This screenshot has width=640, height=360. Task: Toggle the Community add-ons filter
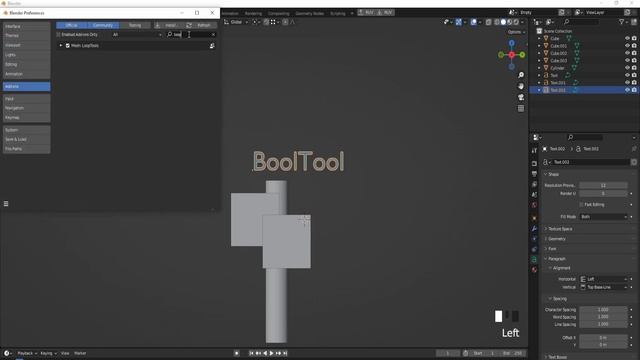[x=103, y=25]
